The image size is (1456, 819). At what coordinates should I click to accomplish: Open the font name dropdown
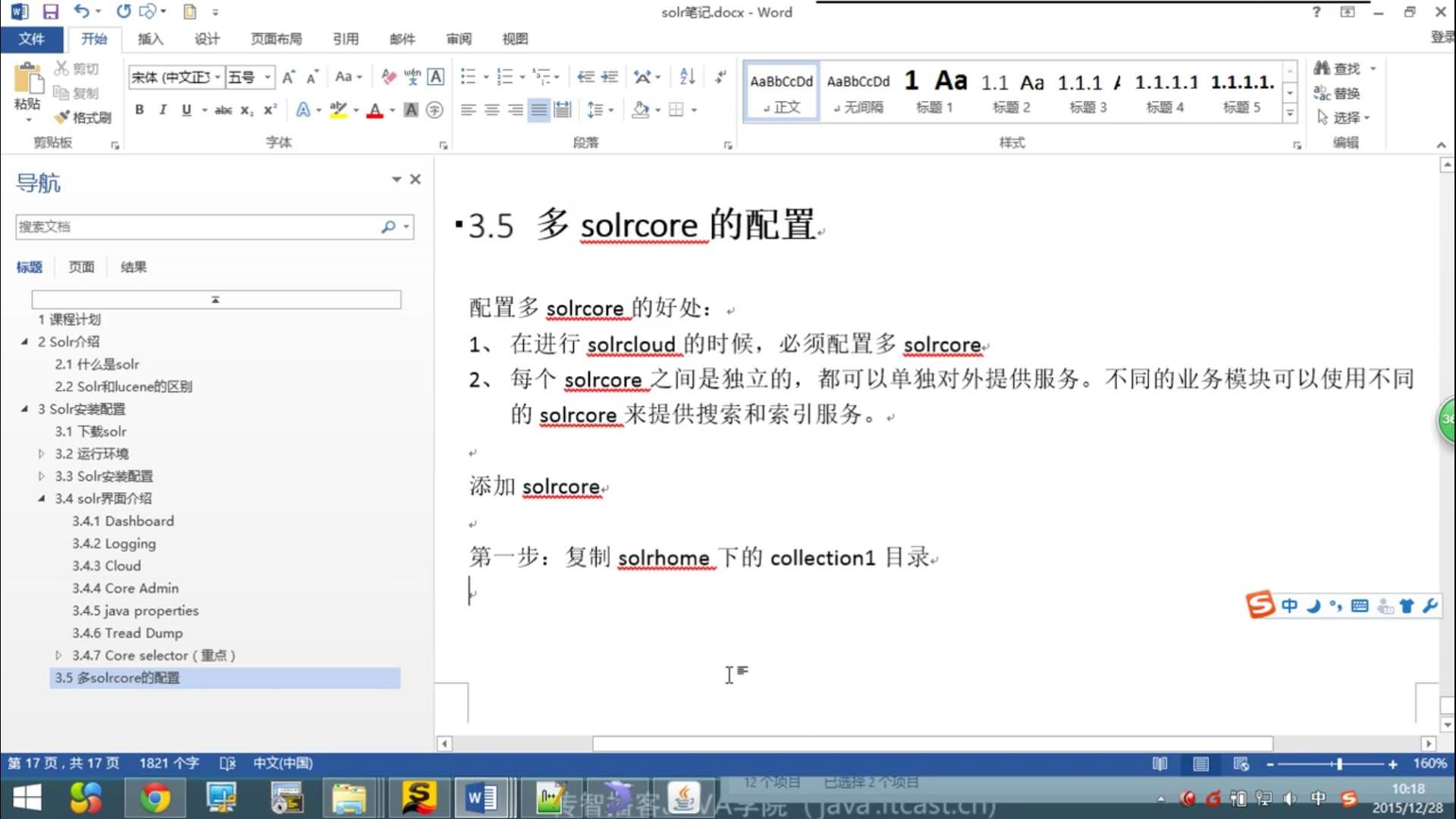218,77
